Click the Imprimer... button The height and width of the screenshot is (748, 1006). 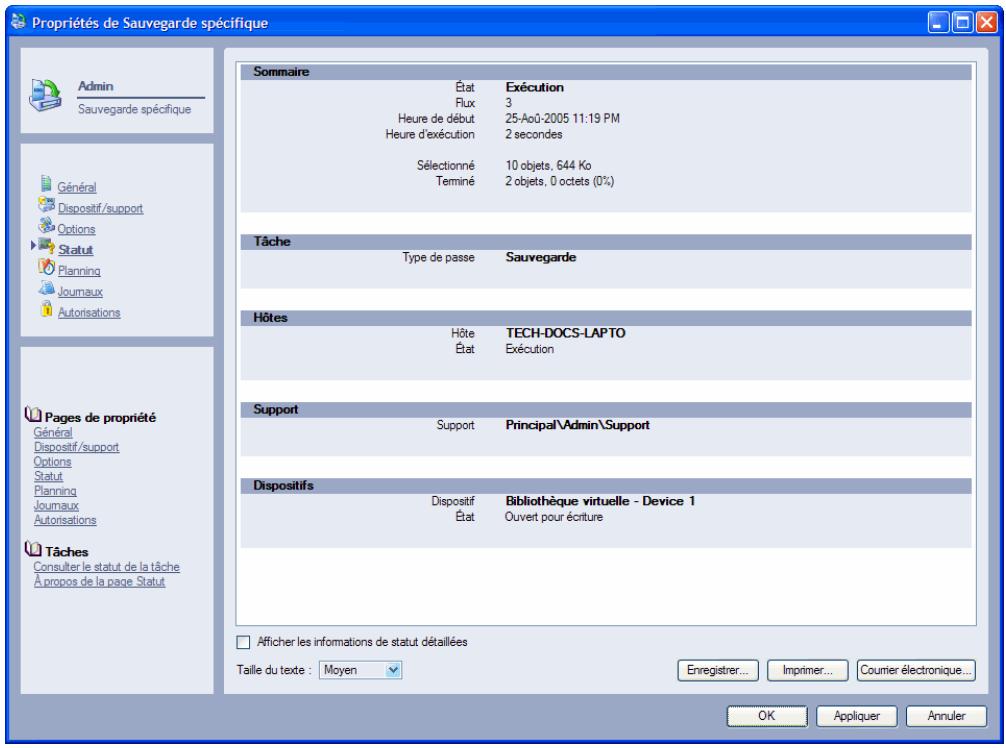[808, 670]
